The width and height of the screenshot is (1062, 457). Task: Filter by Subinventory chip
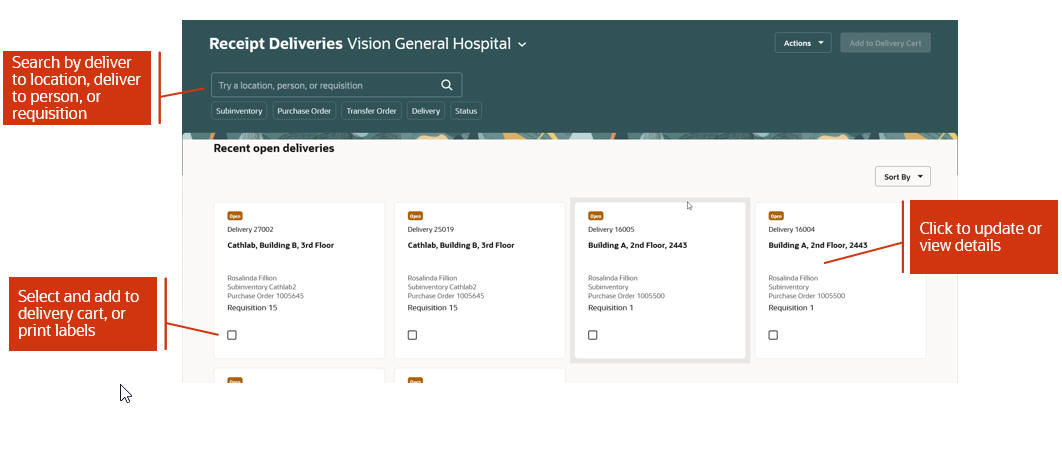(240, 111)
